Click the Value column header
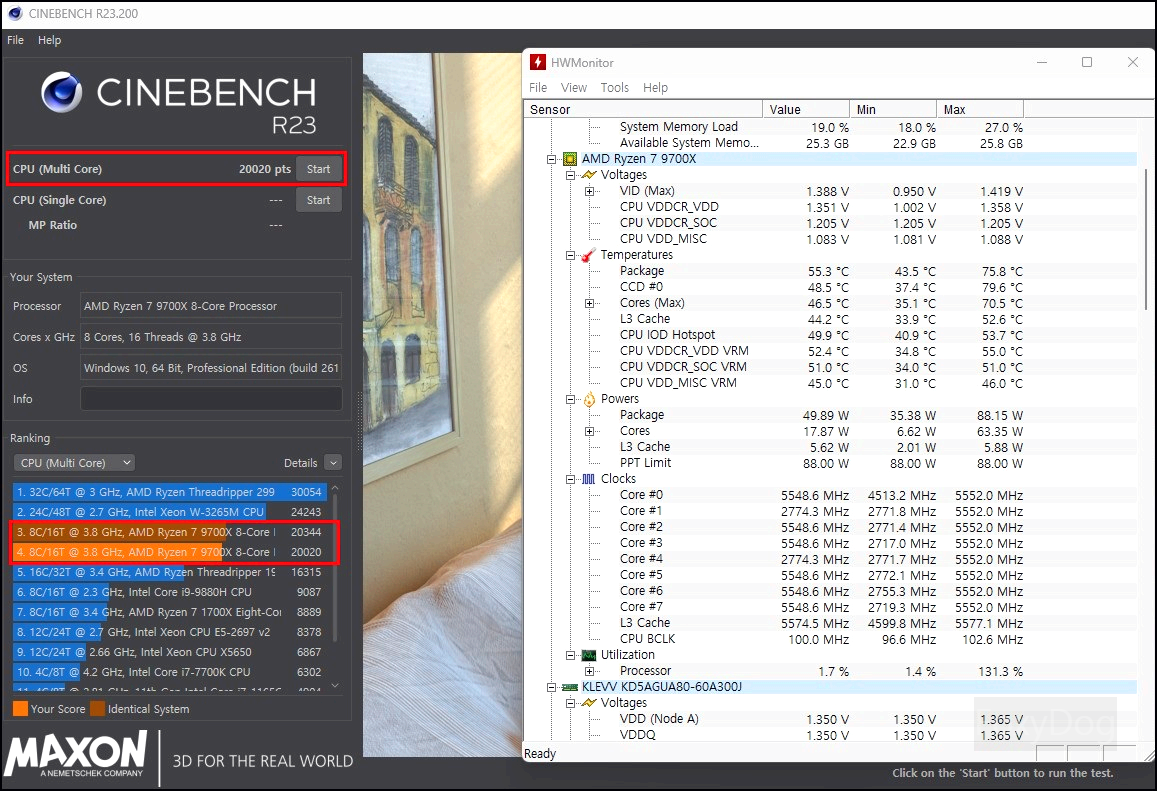Image resolution: width=1157 pixels, height=791 pixels. coord(805,109)
